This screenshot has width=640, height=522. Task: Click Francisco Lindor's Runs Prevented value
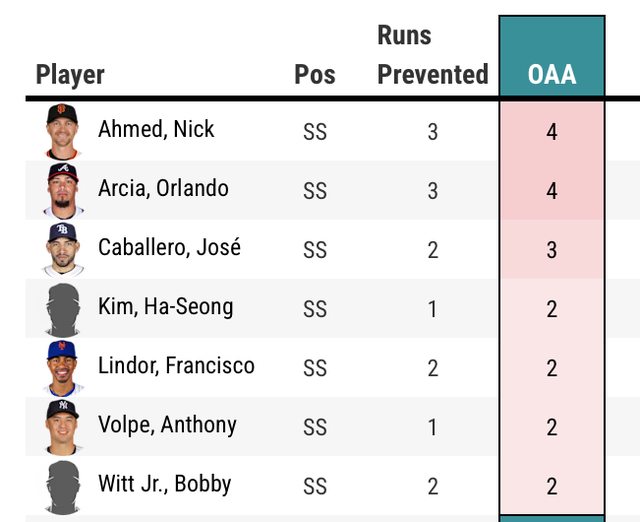[432, 368]
